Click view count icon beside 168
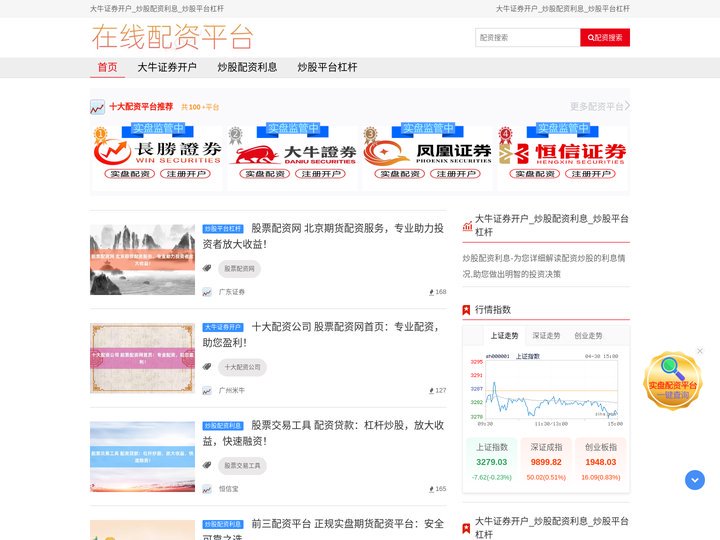This screenshot has height=540, width=720. point(431,292)
